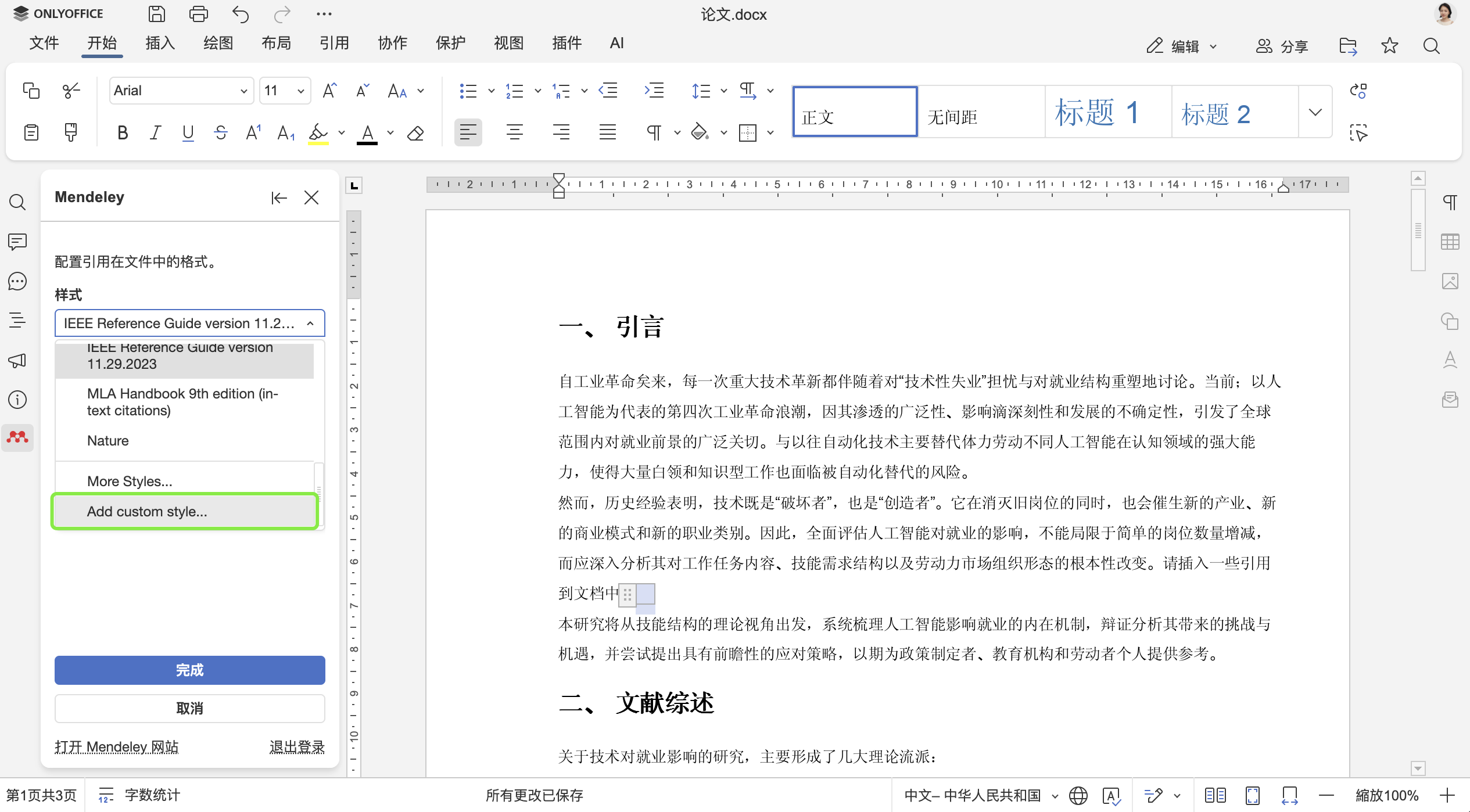1470x812 pixels.
Task: Apply the 标题 1 heading style
Action: pos(1109,112)
